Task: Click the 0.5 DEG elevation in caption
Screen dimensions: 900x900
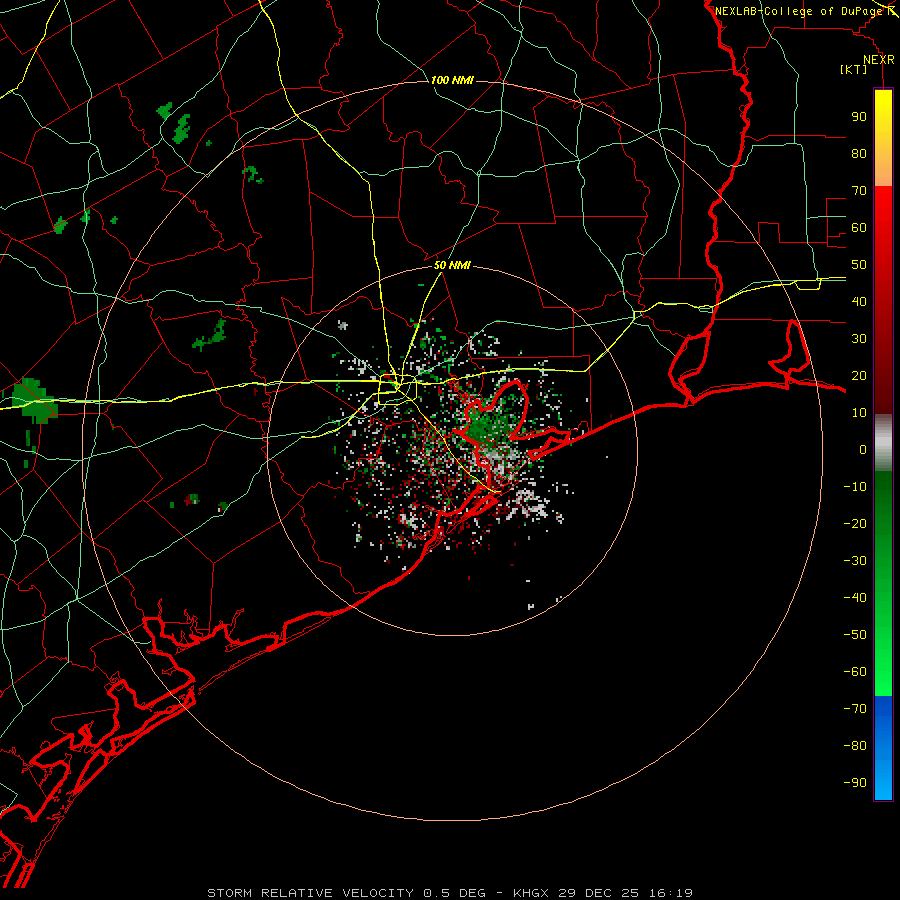Action: point(455,893)
